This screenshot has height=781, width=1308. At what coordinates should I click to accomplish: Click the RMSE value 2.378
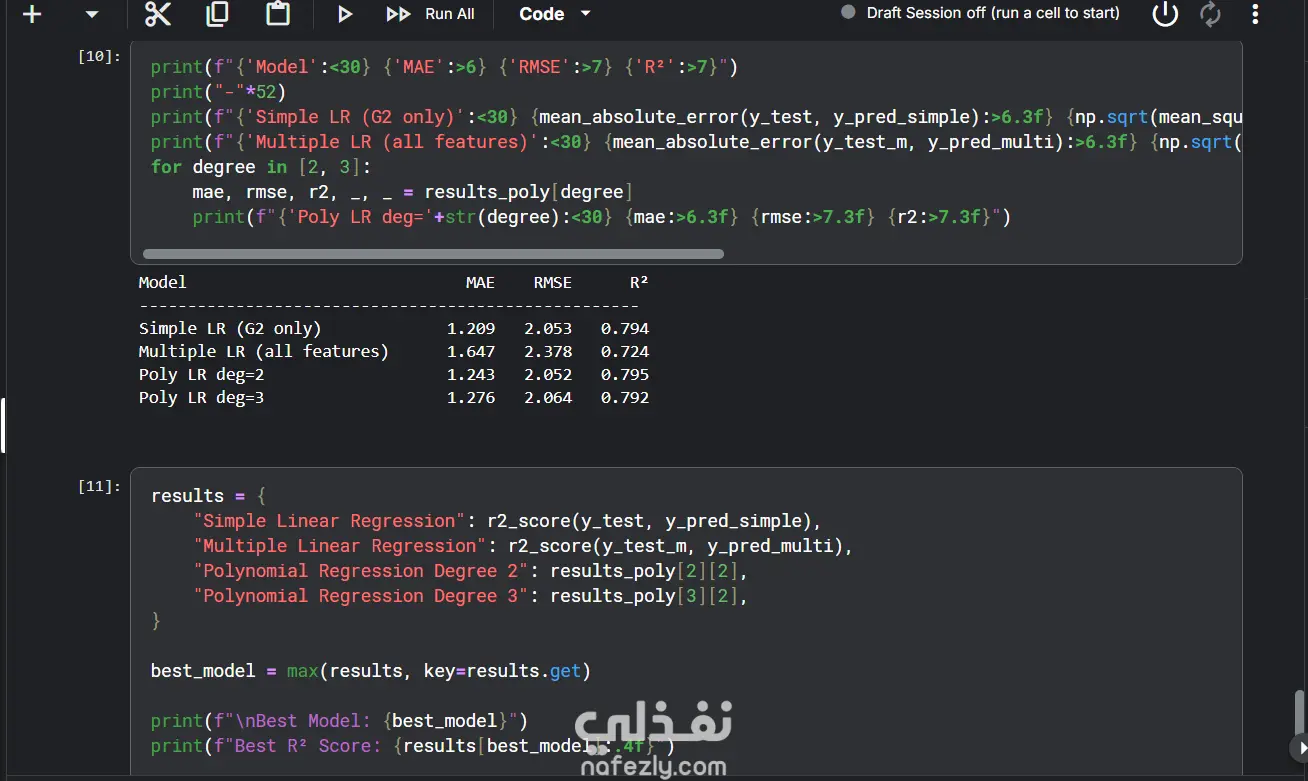tap(548, 351)
